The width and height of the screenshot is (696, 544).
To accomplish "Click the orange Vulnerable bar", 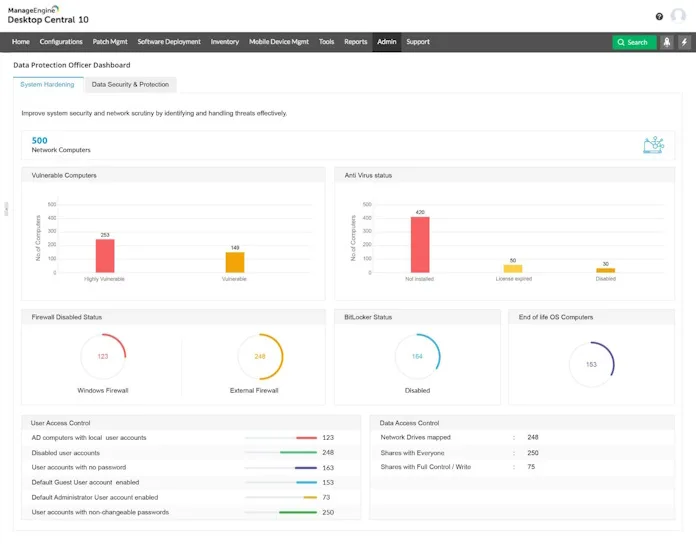I will pyautogui.click(x=235, y=262).
